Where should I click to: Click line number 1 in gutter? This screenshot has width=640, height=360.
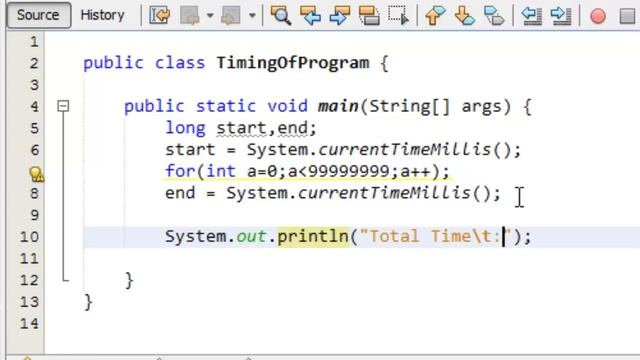[34, 41]
